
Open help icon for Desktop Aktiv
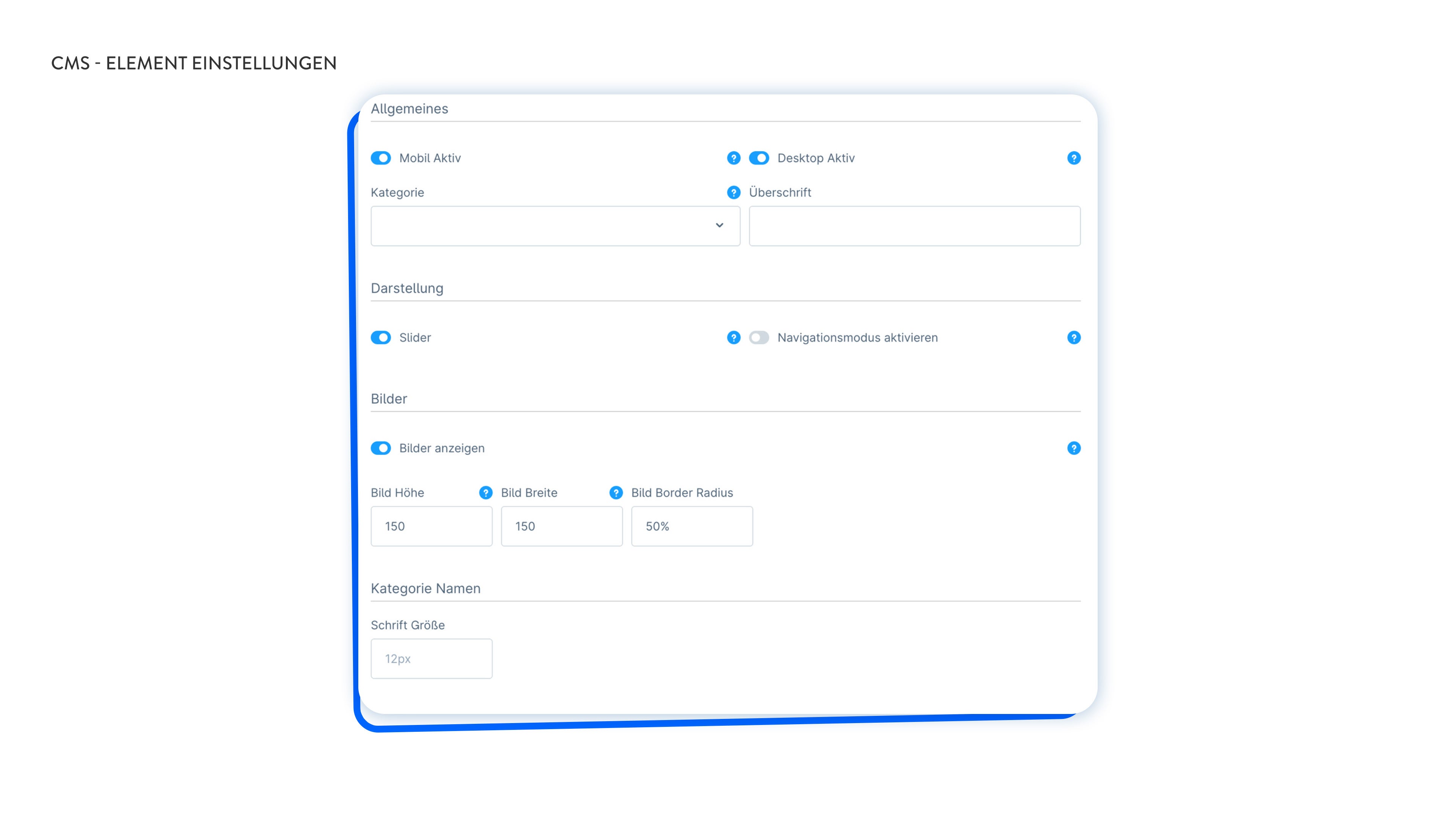pos(1073,158)
